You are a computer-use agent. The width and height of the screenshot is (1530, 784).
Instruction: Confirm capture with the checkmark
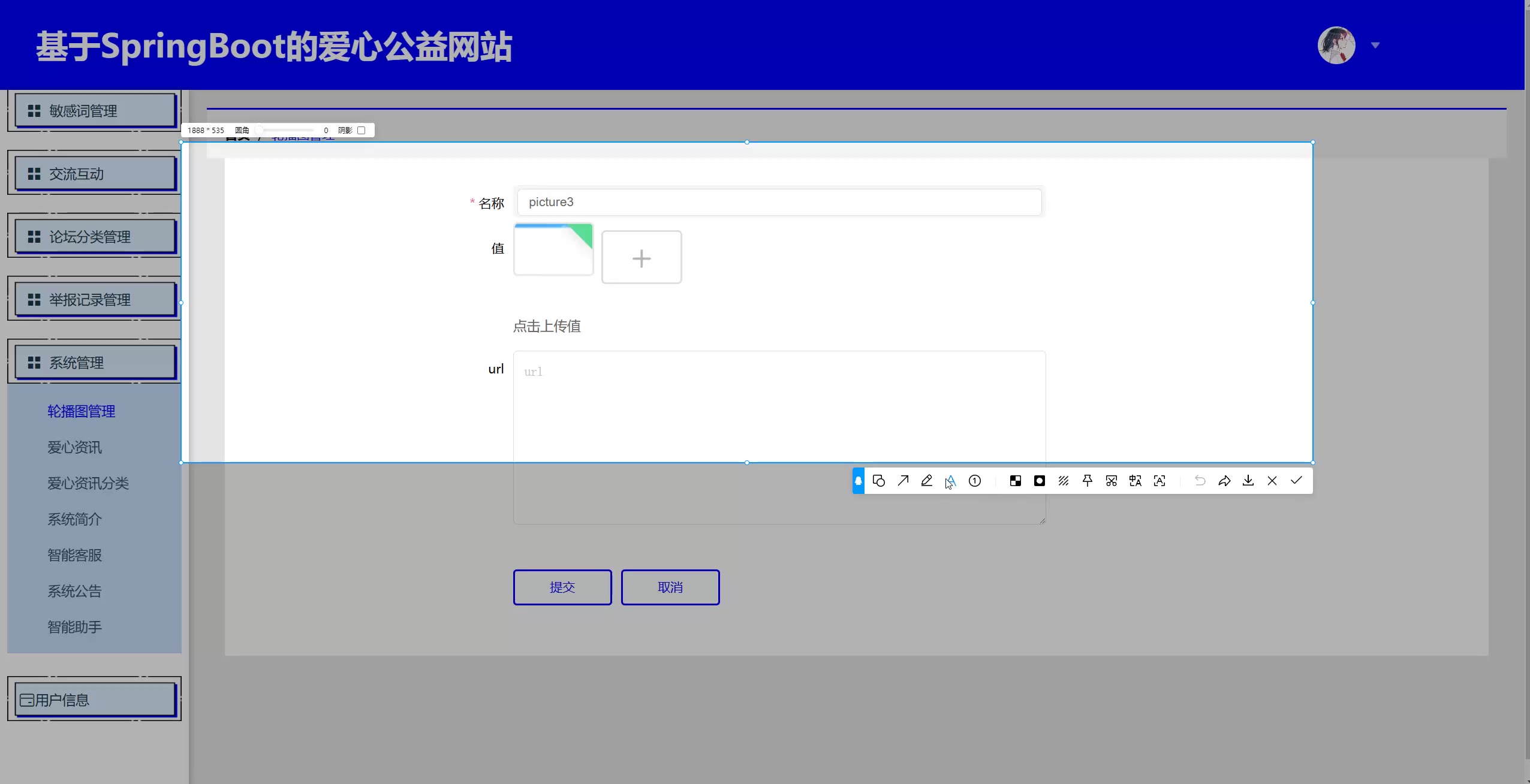pos(1296,481)
